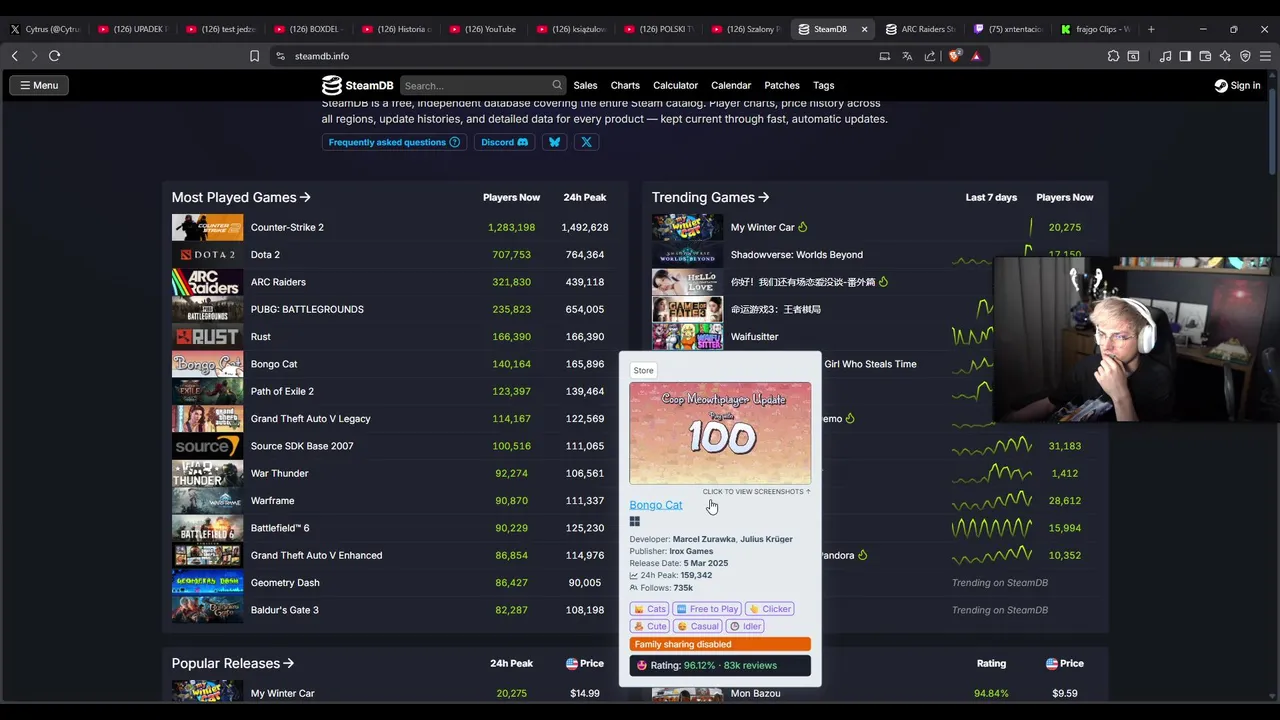The image size is (1280, 720).
Task: Click ARC Raiders game icon
Action: click(207, 282)
